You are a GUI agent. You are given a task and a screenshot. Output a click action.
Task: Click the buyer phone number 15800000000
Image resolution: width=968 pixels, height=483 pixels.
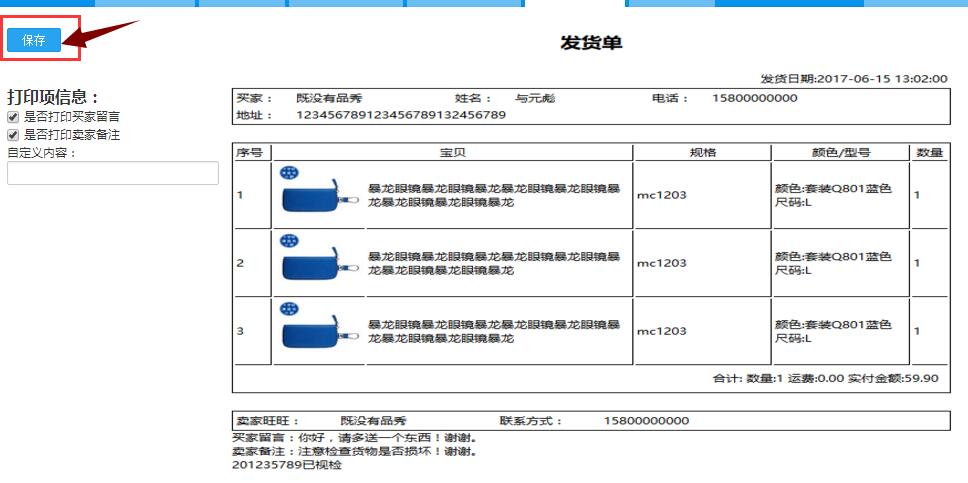754,98
